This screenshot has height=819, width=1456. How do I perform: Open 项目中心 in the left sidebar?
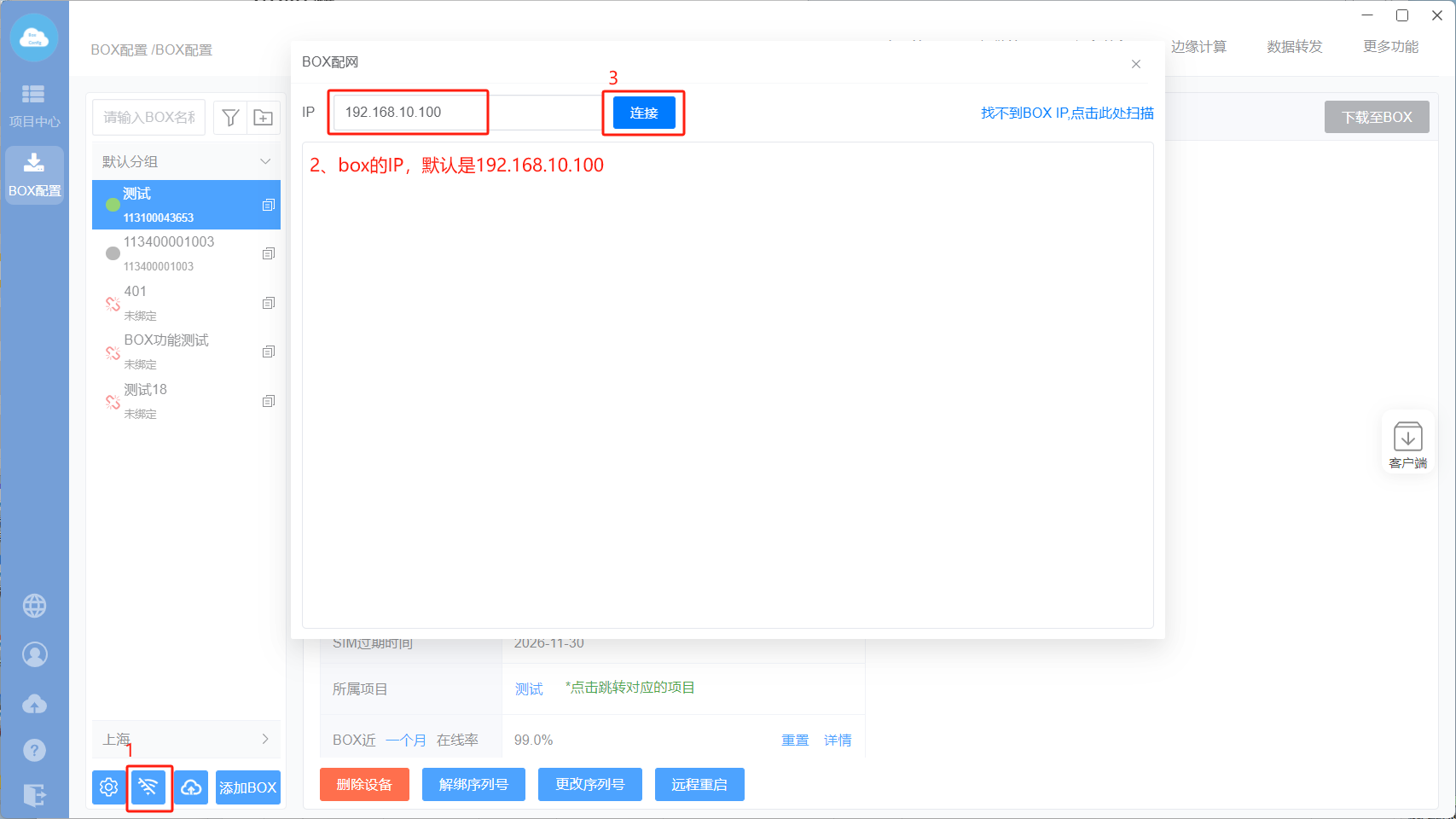(x=34, y=105)
